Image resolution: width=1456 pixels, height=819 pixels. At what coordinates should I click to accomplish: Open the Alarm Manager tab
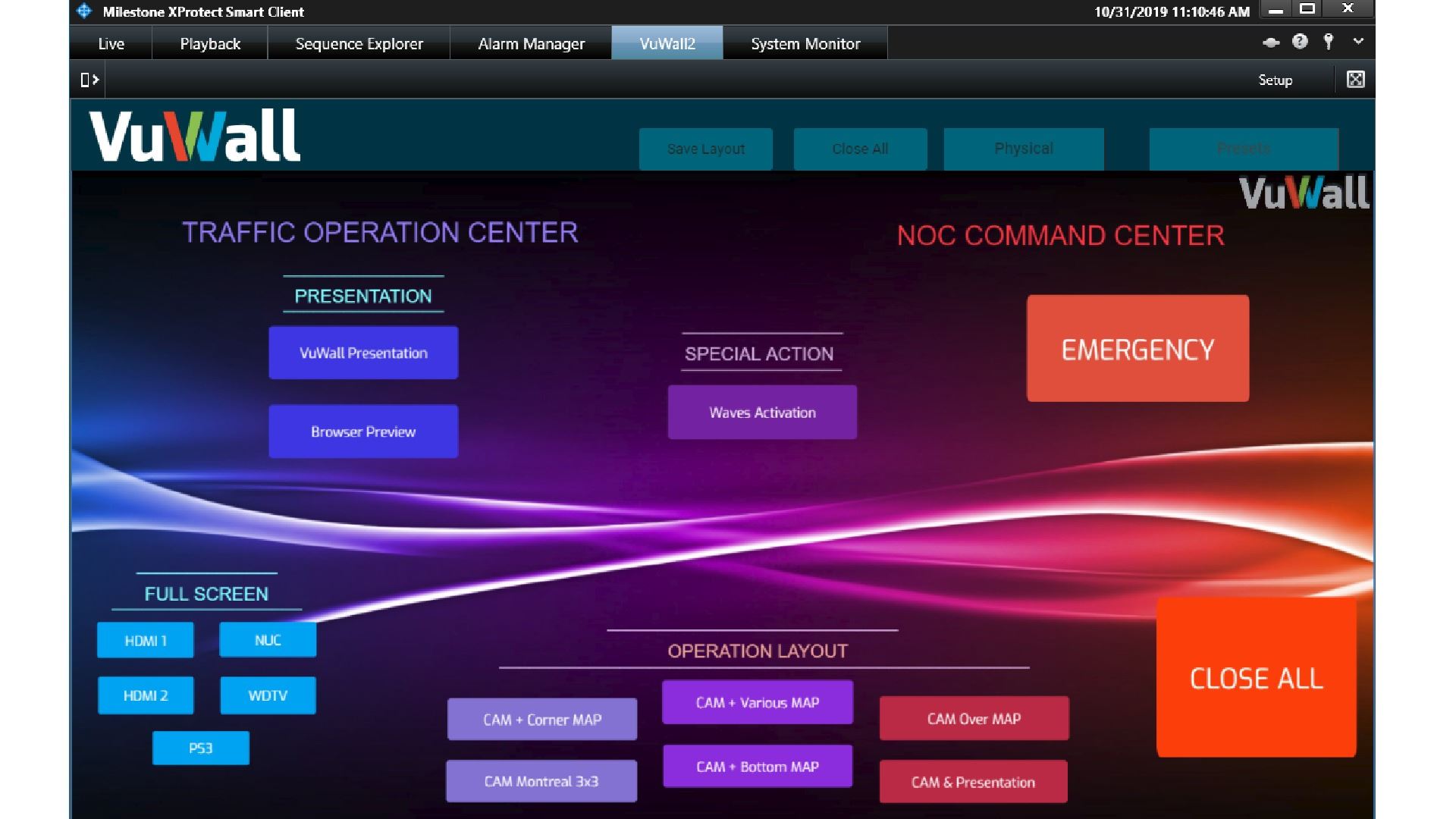532,44
